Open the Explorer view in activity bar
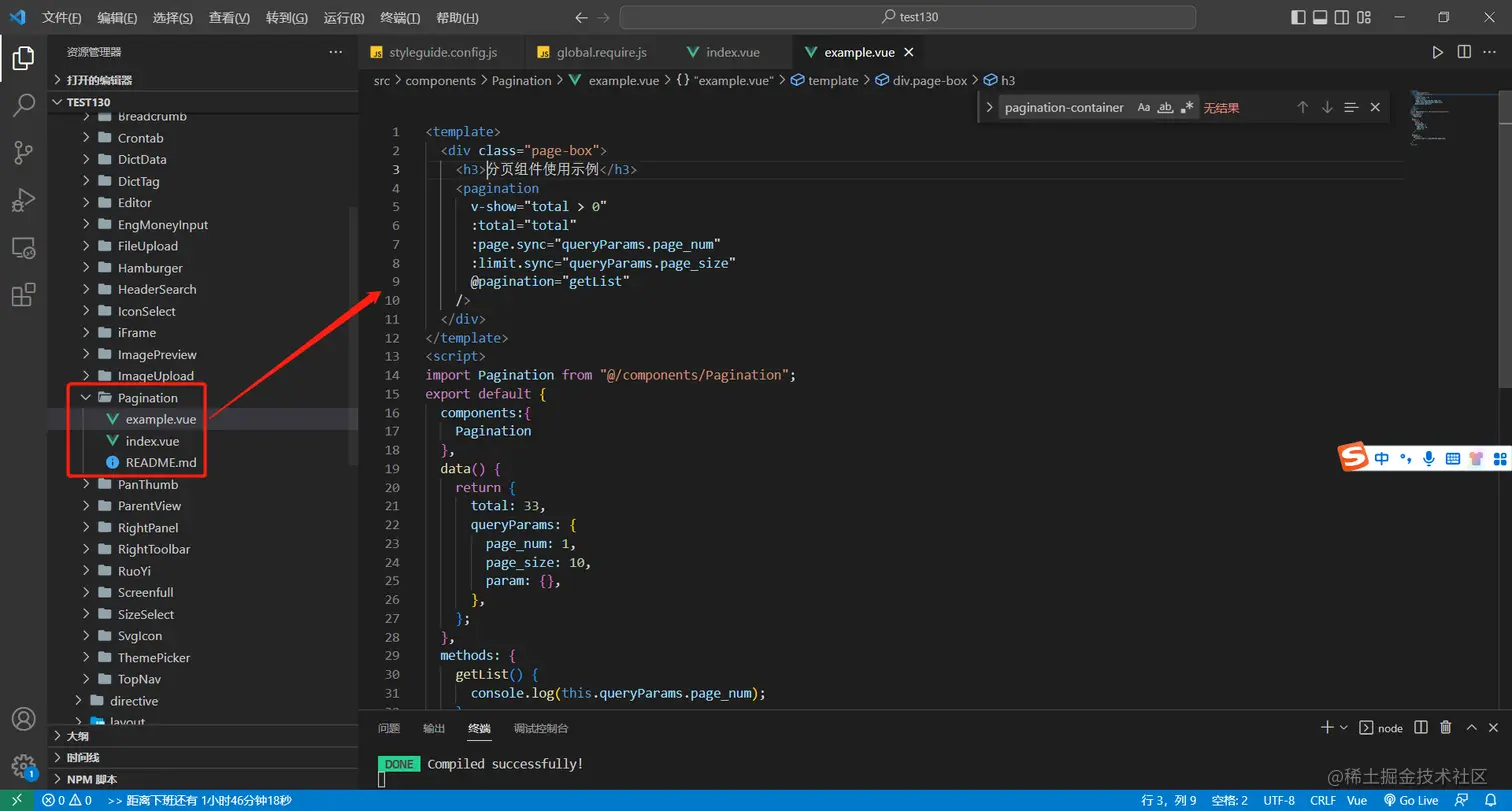The image size is (1512, 811). click(x=23, y=59)
